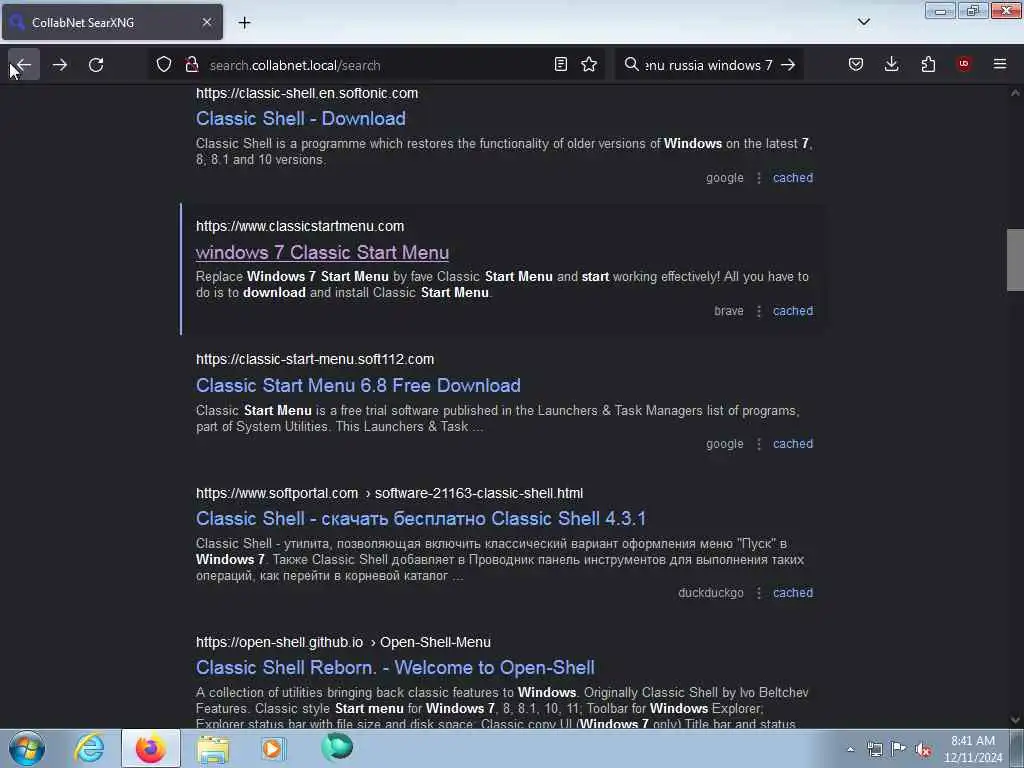
Task: Click the URL https://open-shell.github.io
Action: (x=280, y=642)
